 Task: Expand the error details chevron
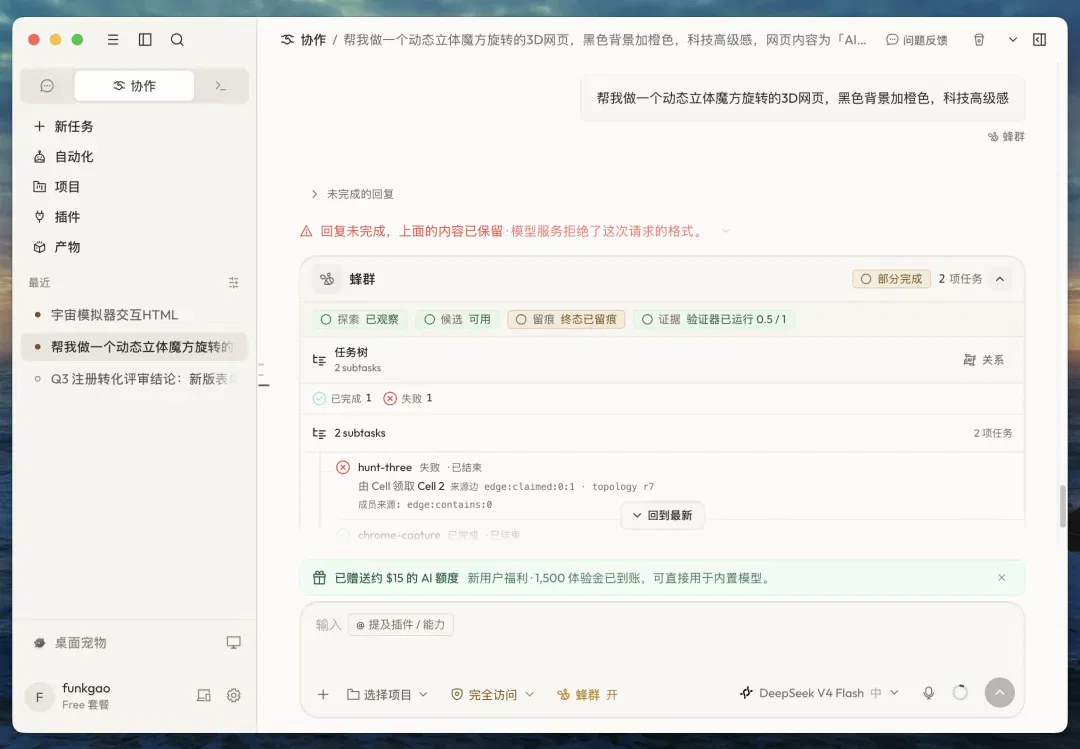tap(725, 232)
